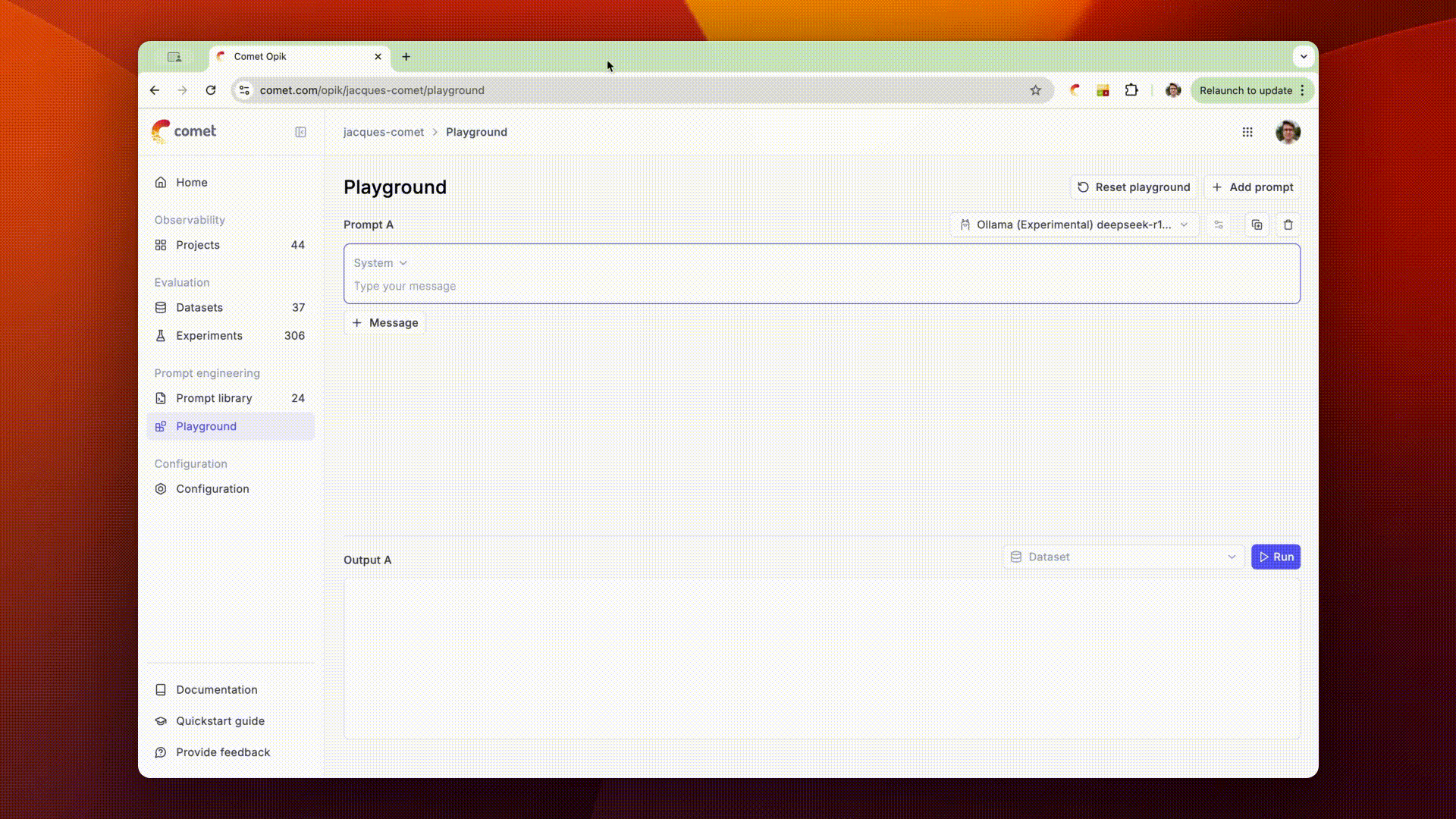Open the Dataset dropdown
The image size is (1456, 819).
(1123, 557)
